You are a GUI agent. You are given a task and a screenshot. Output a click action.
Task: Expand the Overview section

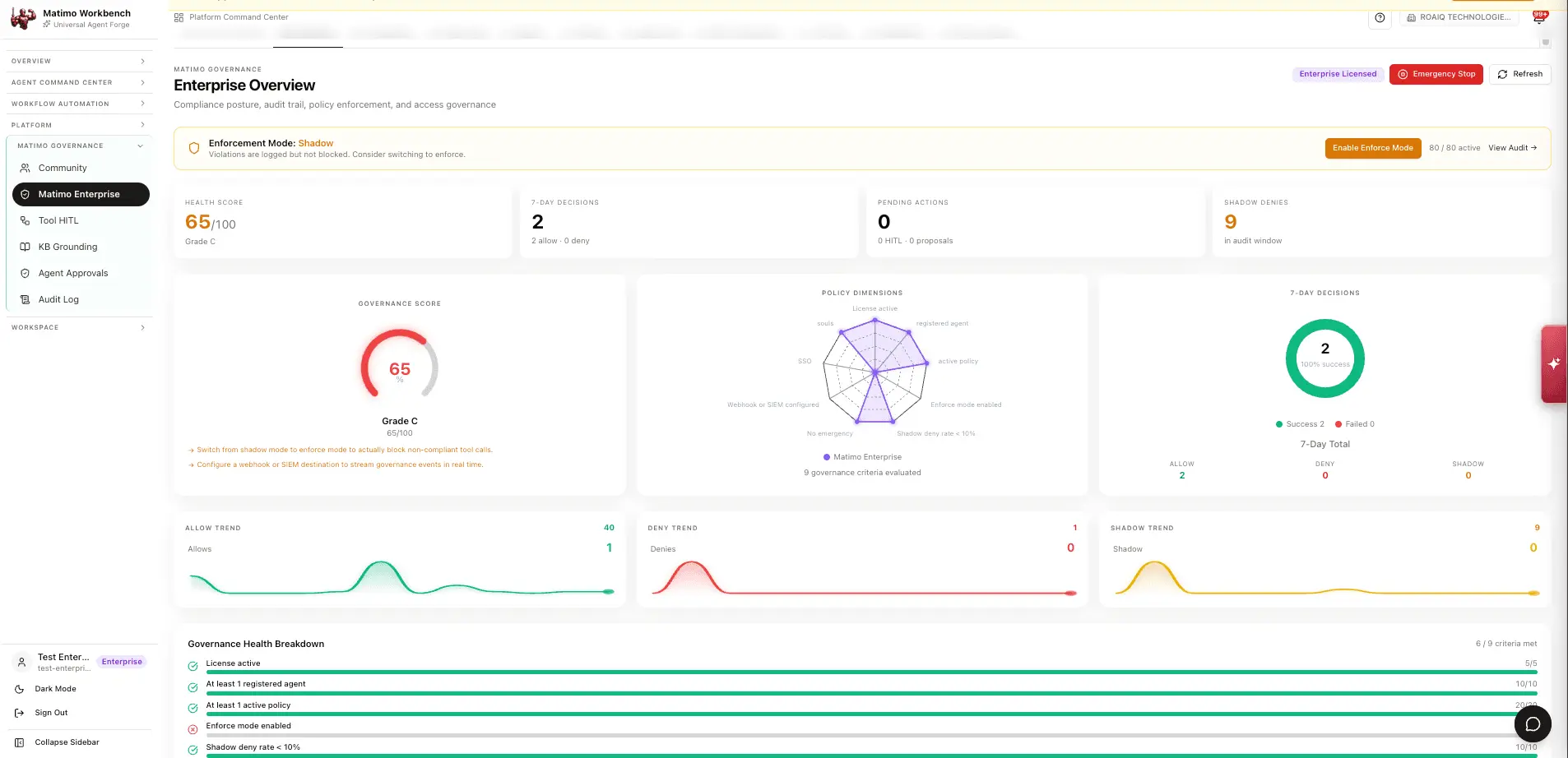(79, 61)
